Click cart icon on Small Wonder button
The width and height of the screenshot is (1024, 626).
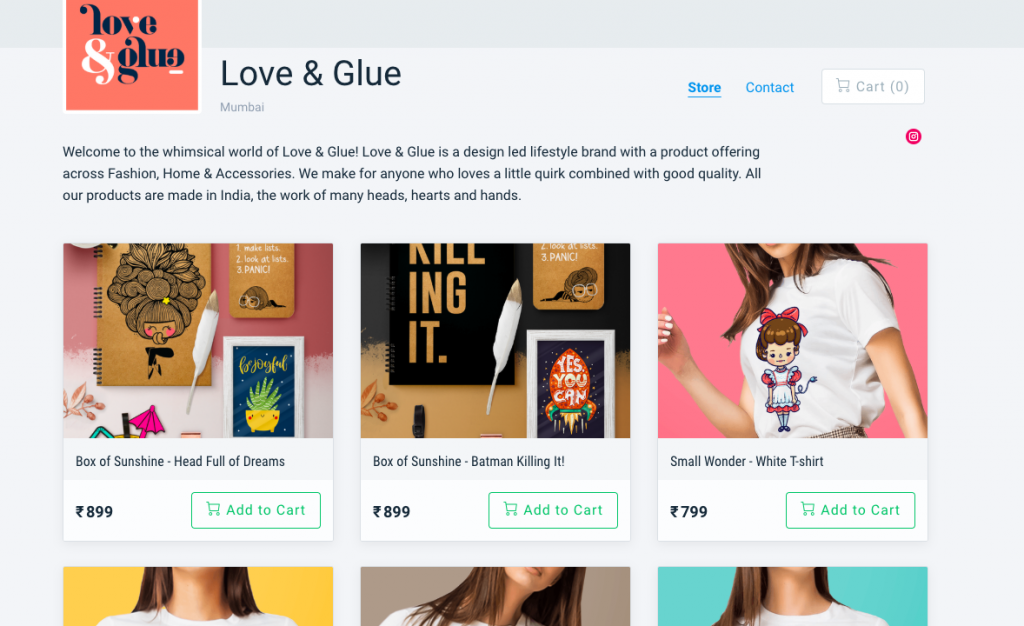pos(808,509)
